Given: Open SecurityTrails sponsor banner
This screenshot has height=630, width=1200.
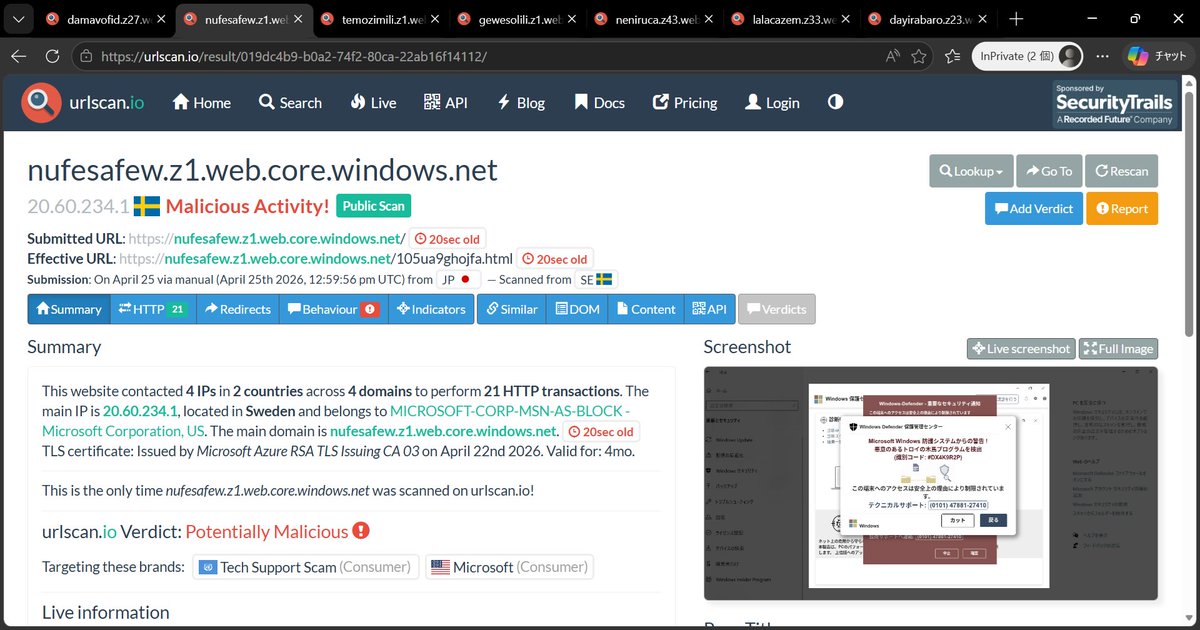Looking at the screenshot, I should [x=1114, y=104].
